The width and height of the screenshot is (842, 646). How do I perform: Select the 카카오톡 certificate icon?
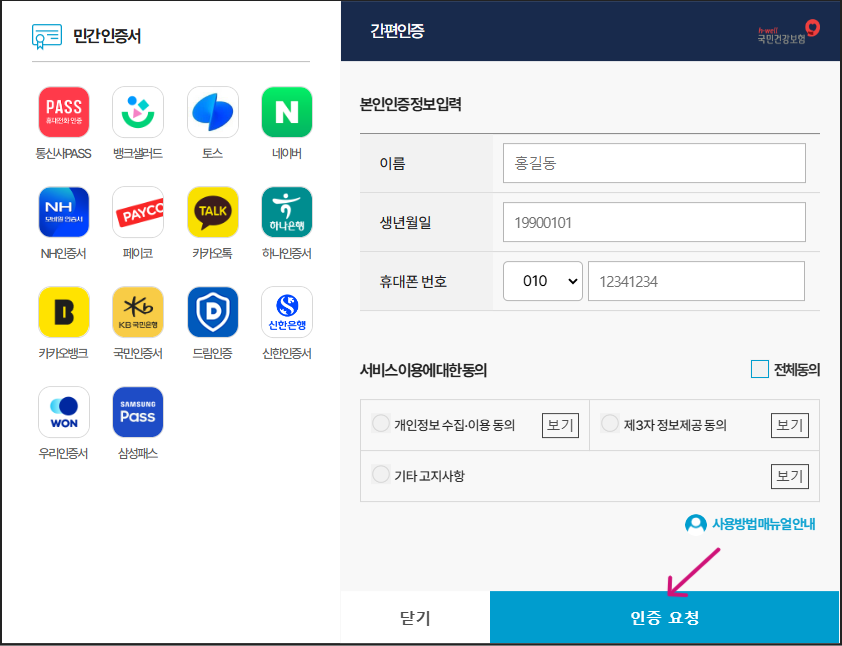tap(212, 211)
